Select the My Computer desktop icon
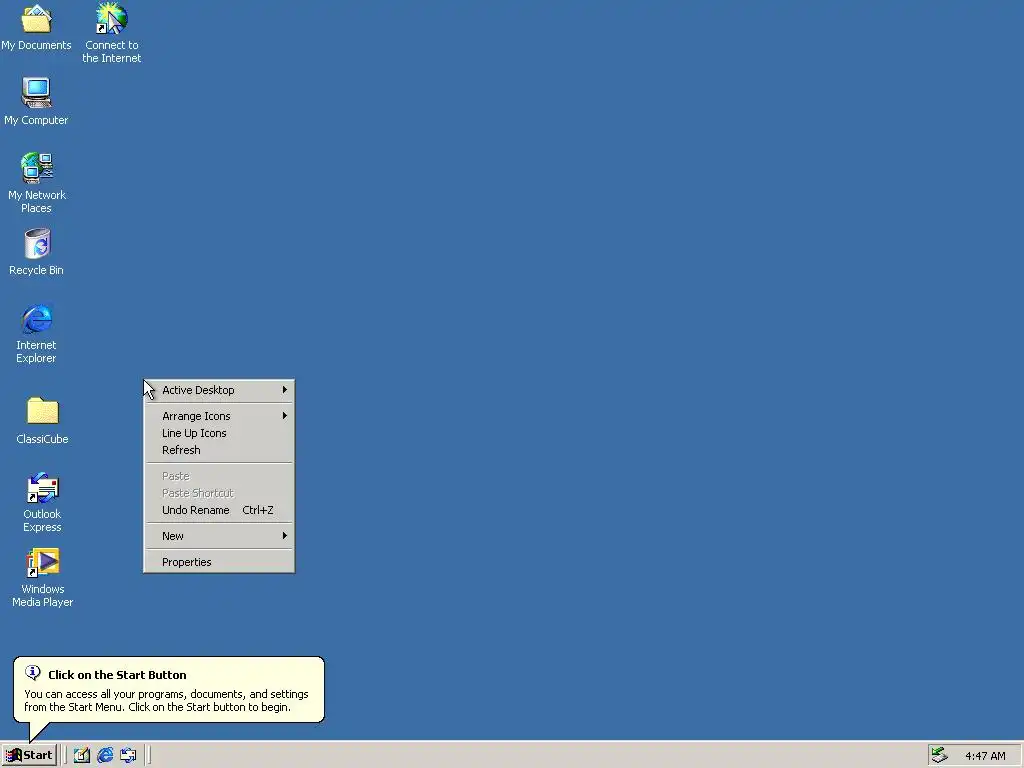The height and width of the screenshot is (768, 1024). (x=37, y=93)
